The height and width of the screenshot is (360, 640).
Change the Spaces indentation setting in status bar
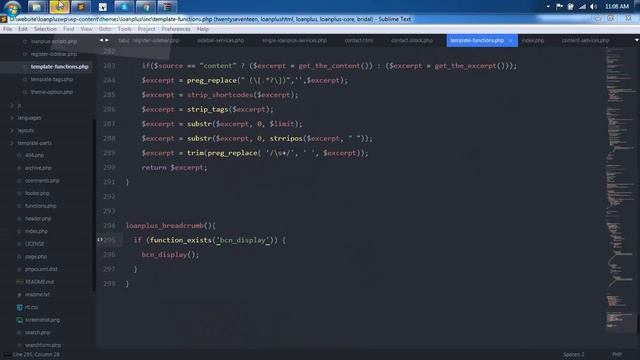tap(573, 354)
